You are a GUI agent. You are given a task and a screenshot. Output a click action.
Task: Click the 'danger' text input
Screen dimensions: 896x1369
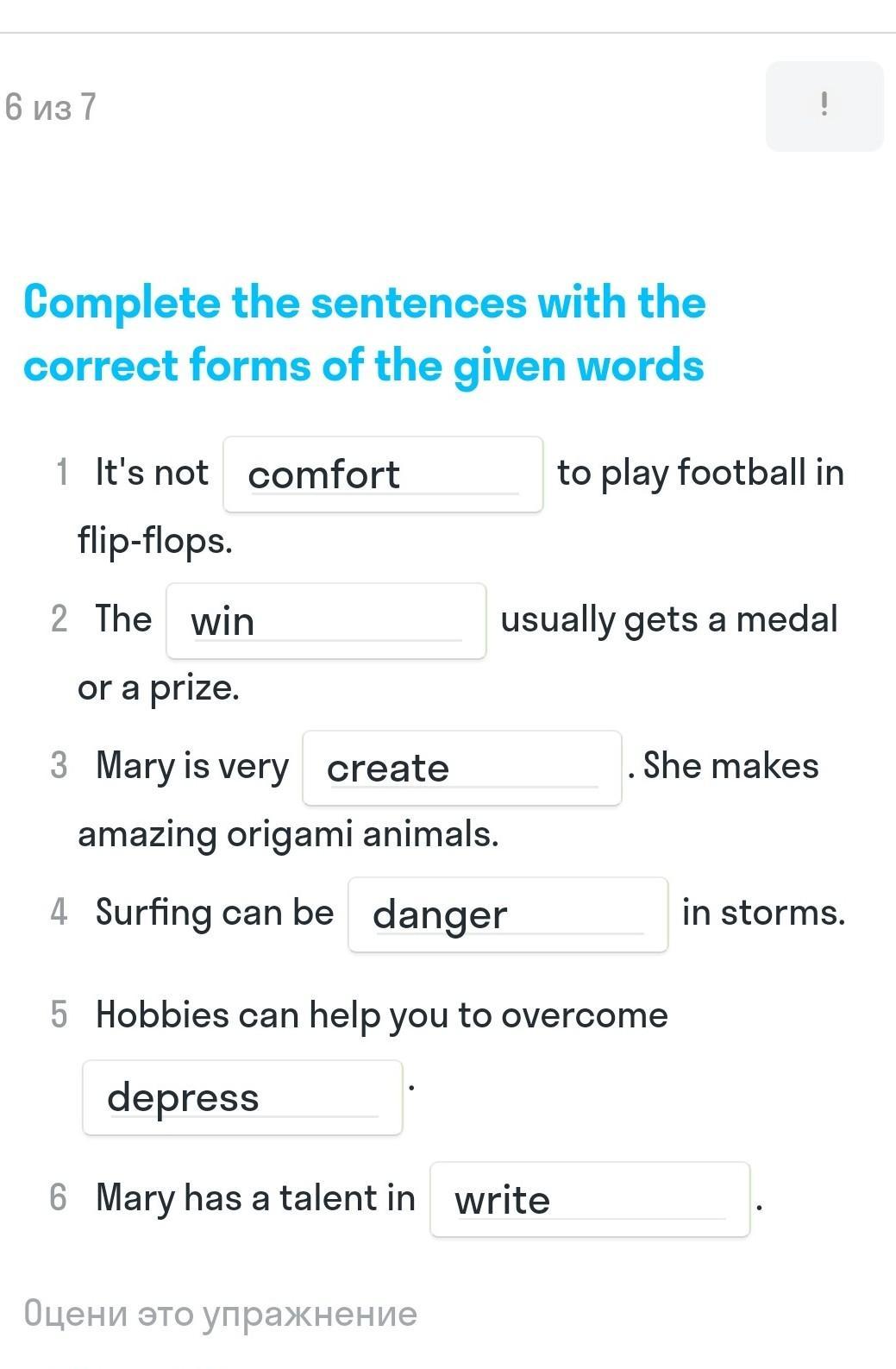click(508, 914)
